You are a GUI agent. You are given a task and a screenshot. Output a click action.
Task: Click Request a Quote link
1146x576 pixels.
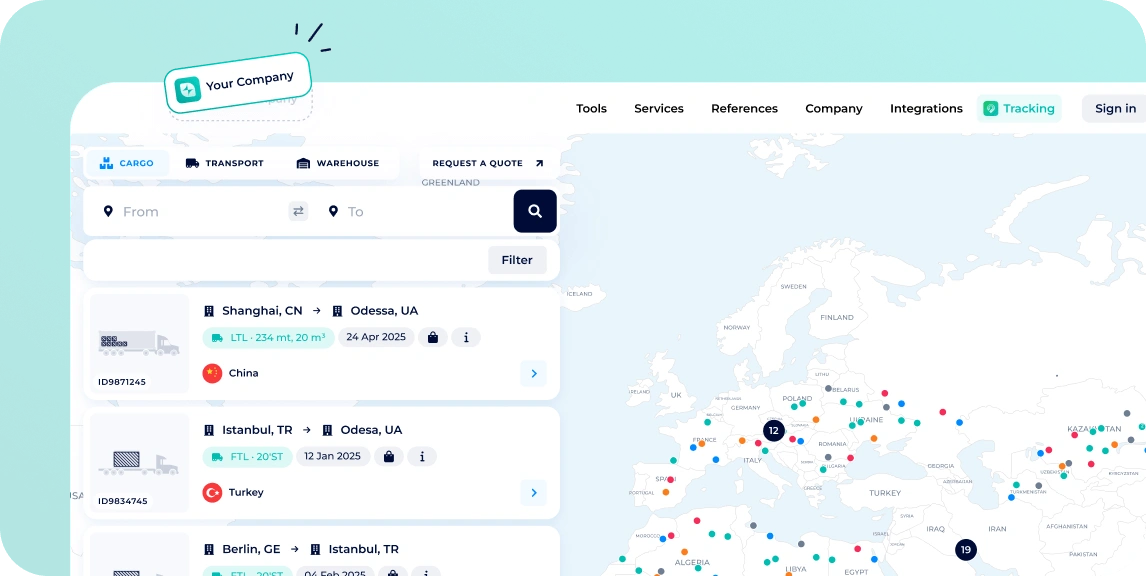click(488, 163)
